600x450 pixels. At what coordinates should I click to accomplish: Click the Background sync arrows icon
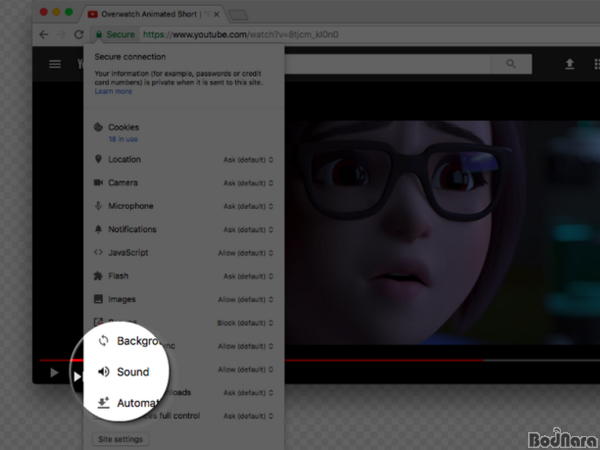point(103,341)
